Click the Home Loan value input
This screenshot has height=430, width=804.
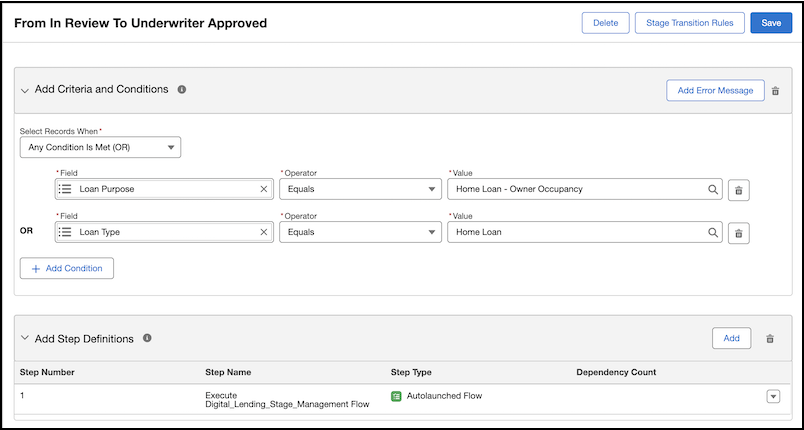(x=585, y=232)
